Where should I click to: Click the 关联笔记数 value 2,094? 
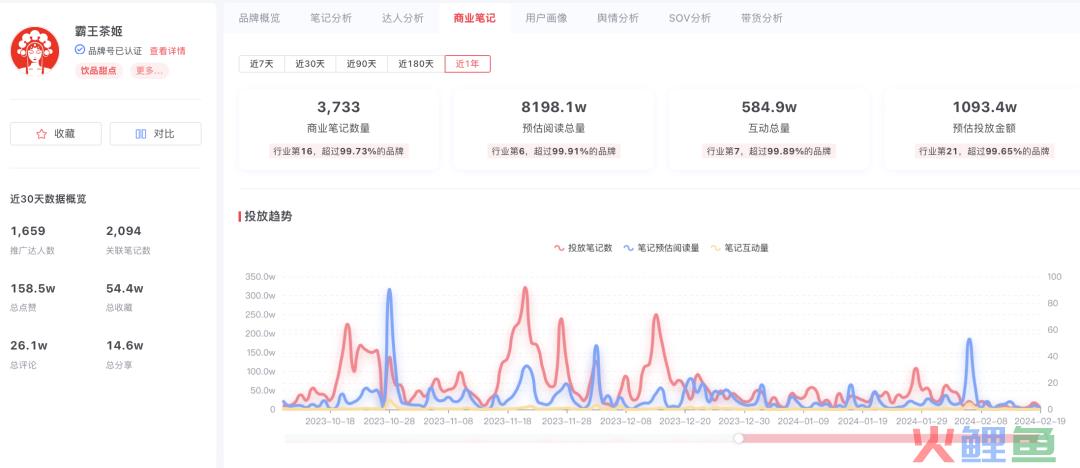click(124, 231)
